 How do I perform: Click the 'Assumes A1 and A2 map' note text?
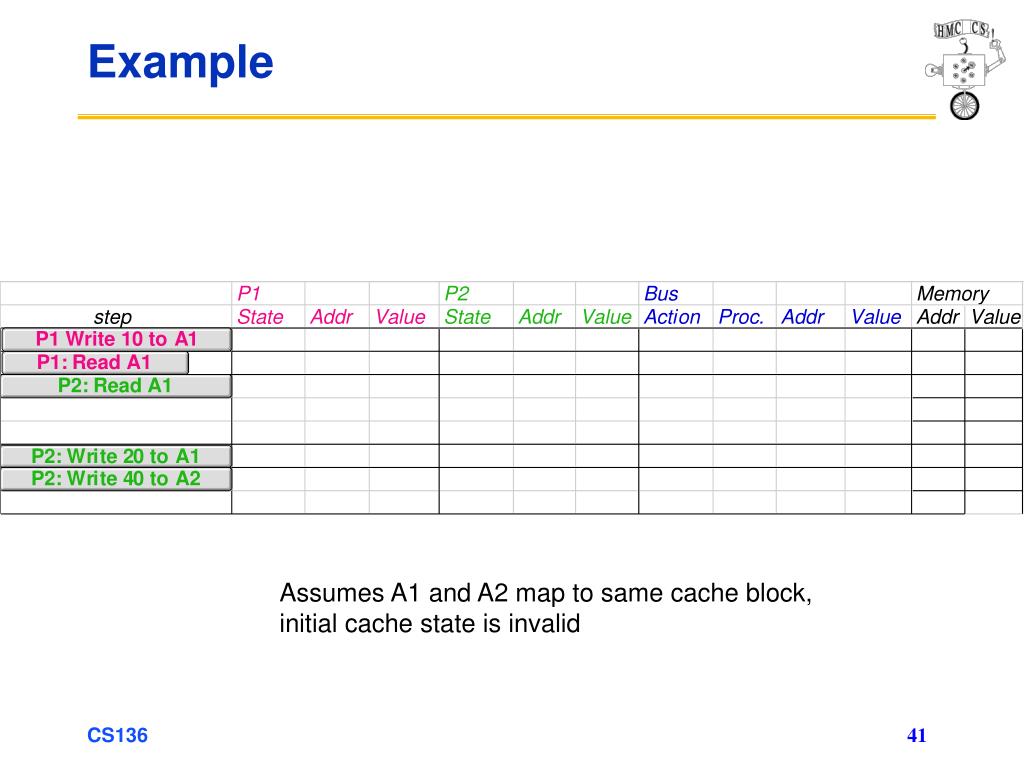[x=546, y=593]
